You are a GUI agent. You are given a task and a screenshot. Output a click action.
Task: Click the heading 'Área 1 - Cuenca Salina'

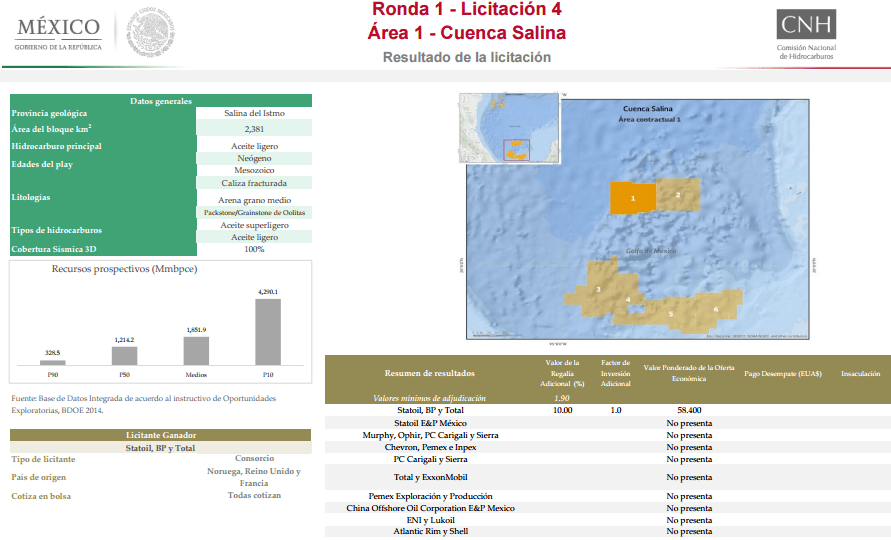tap(467, 32)
